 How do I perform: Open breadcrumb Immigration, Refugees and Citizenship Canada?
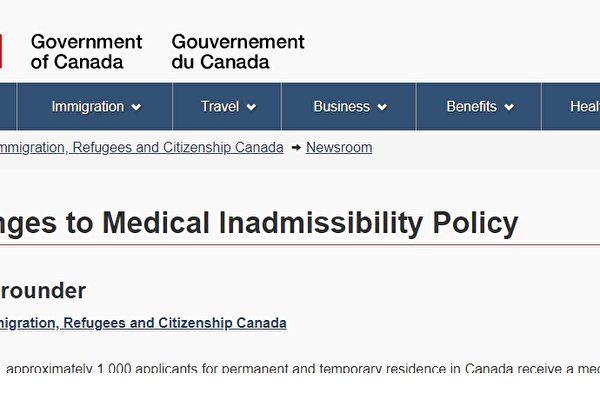[142, 147]
